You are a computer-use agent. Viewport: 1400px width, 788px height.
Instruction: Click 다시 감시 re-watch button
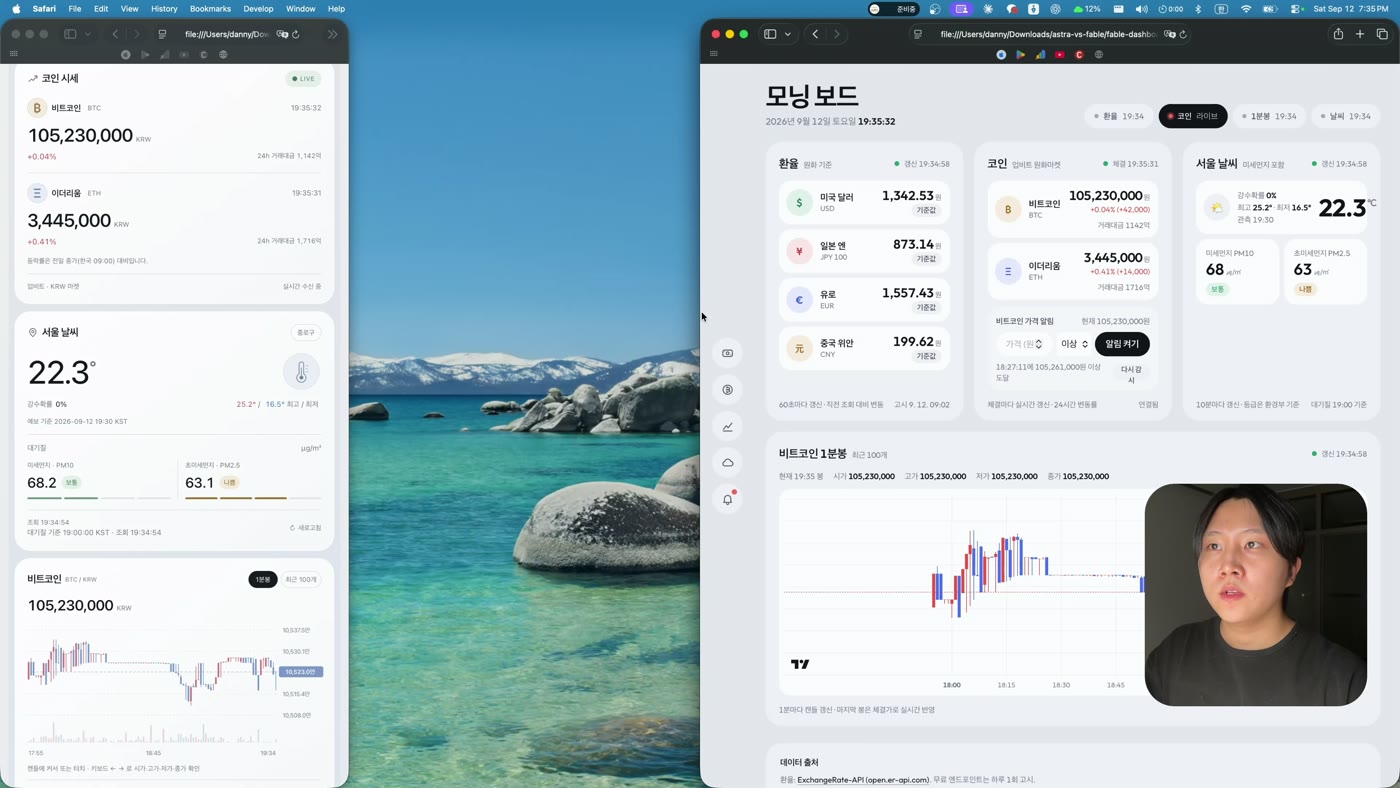point(1131,374)
